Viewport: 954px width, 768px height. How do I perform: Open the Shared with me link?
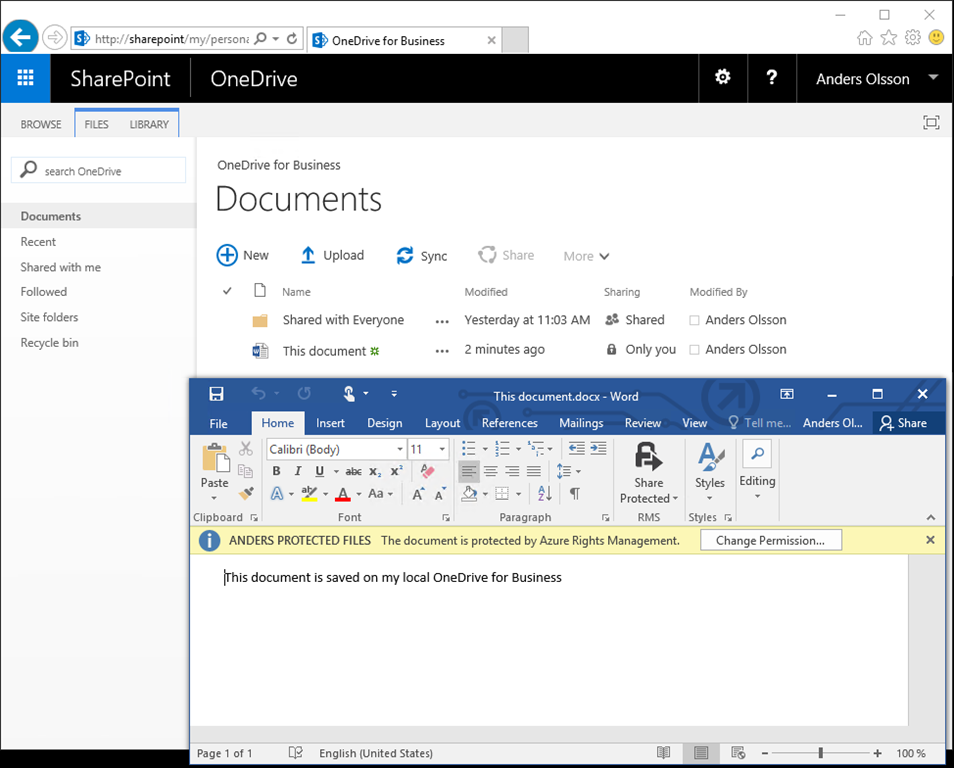[x=60, y=267]
